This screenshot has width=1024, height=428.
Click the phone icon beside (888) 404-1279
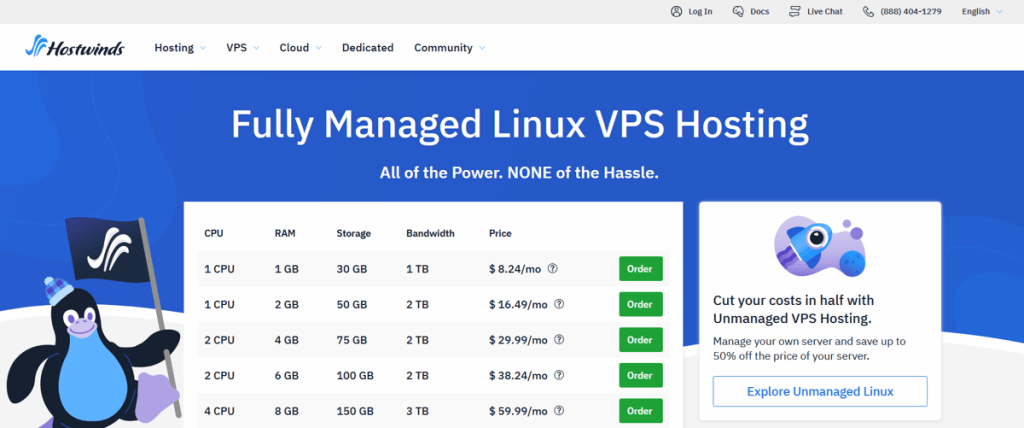click(868, 12)
